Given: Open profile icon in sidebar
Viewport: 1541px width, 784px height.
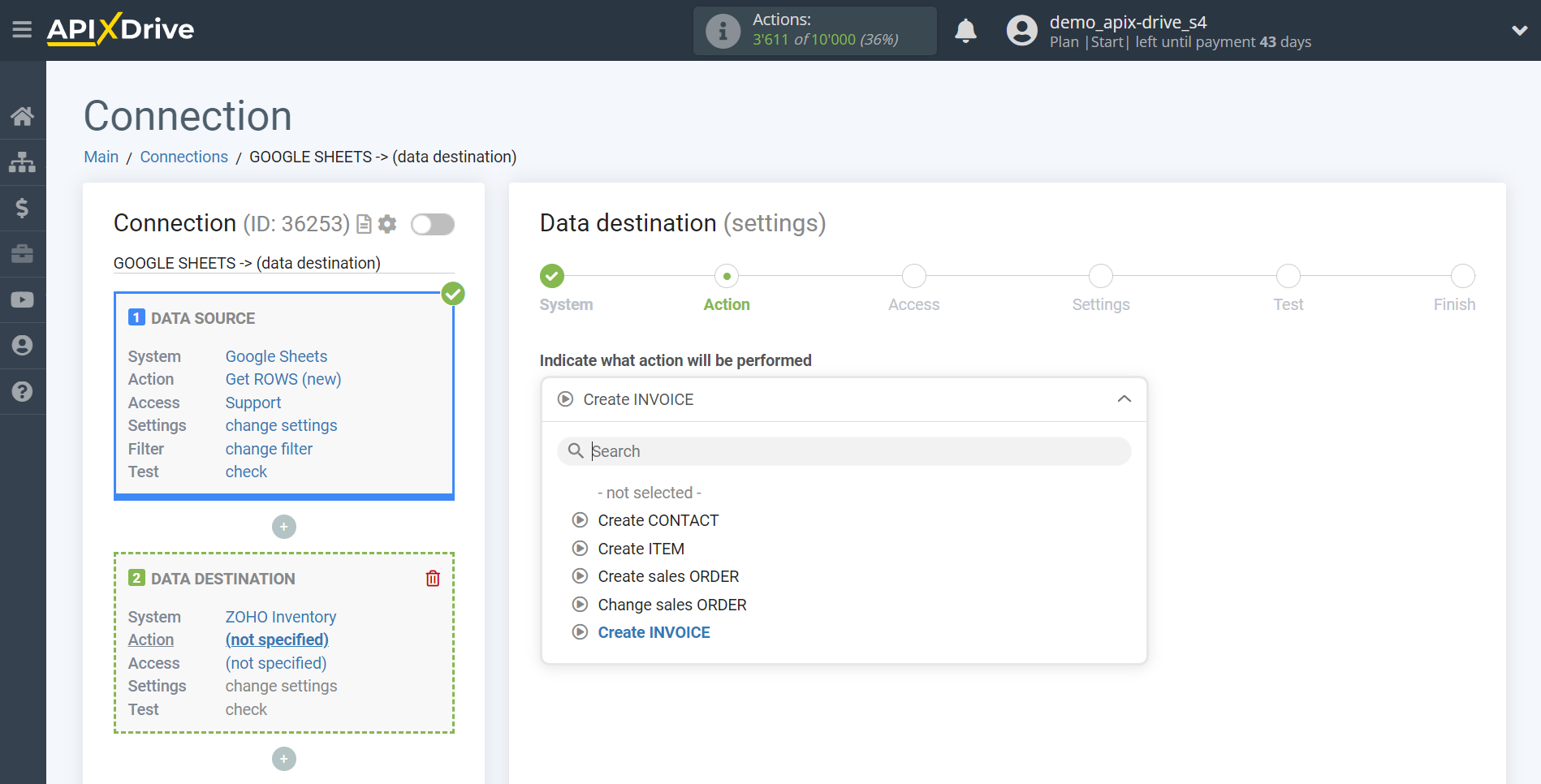Looking at the screenshot, I should [22, 346].
